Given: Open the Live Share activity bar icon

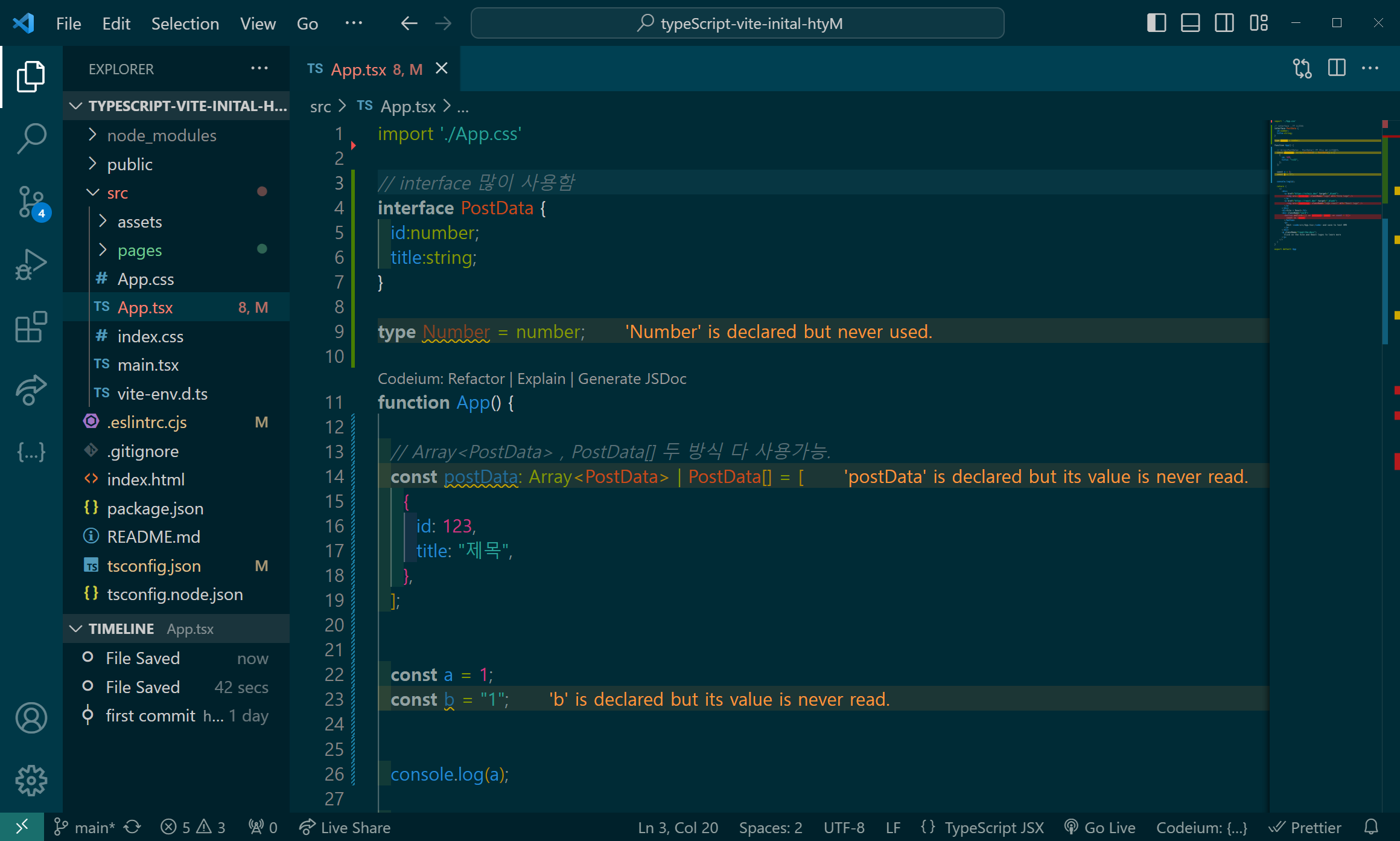Looking at the screenshot, I should 31,390.
